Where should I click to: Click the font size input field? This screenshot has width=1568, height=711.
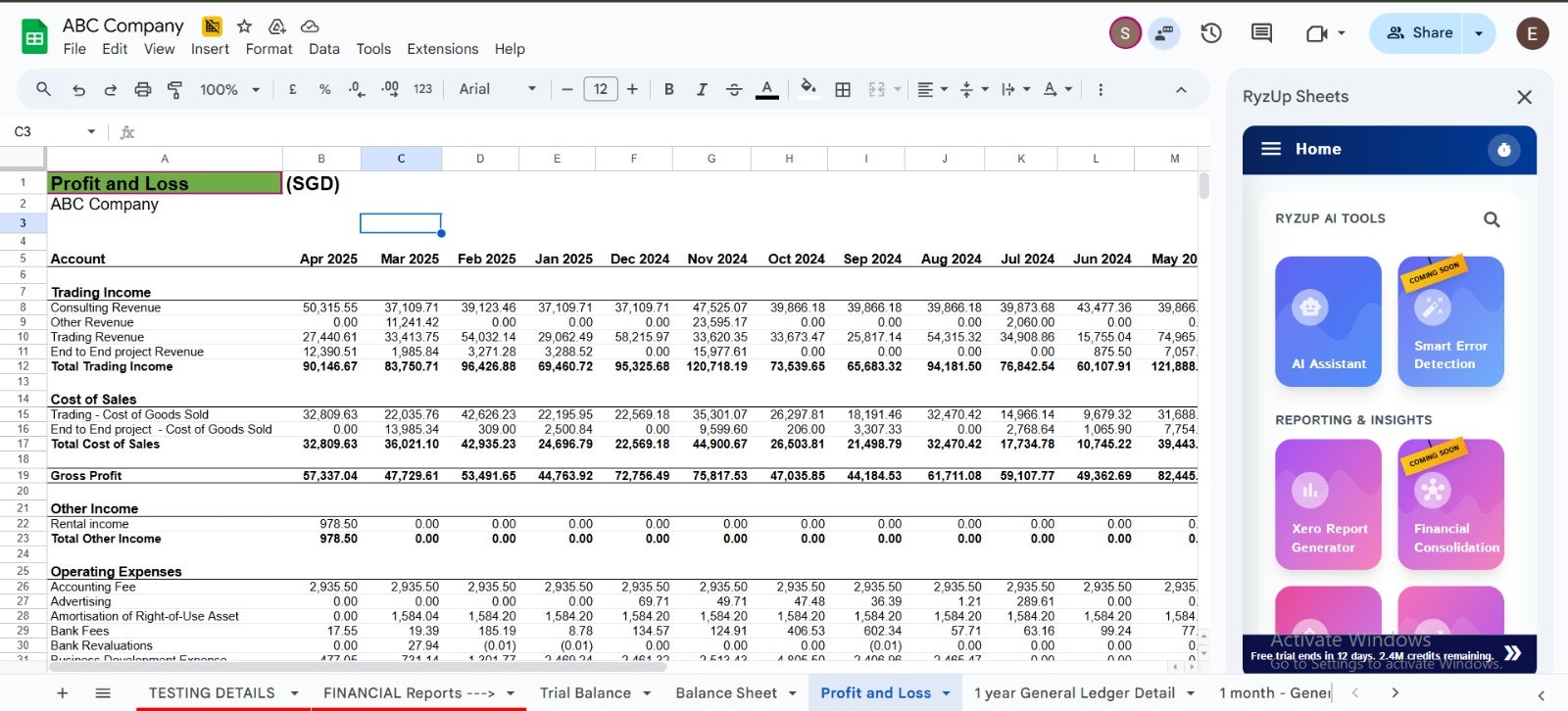600,89
